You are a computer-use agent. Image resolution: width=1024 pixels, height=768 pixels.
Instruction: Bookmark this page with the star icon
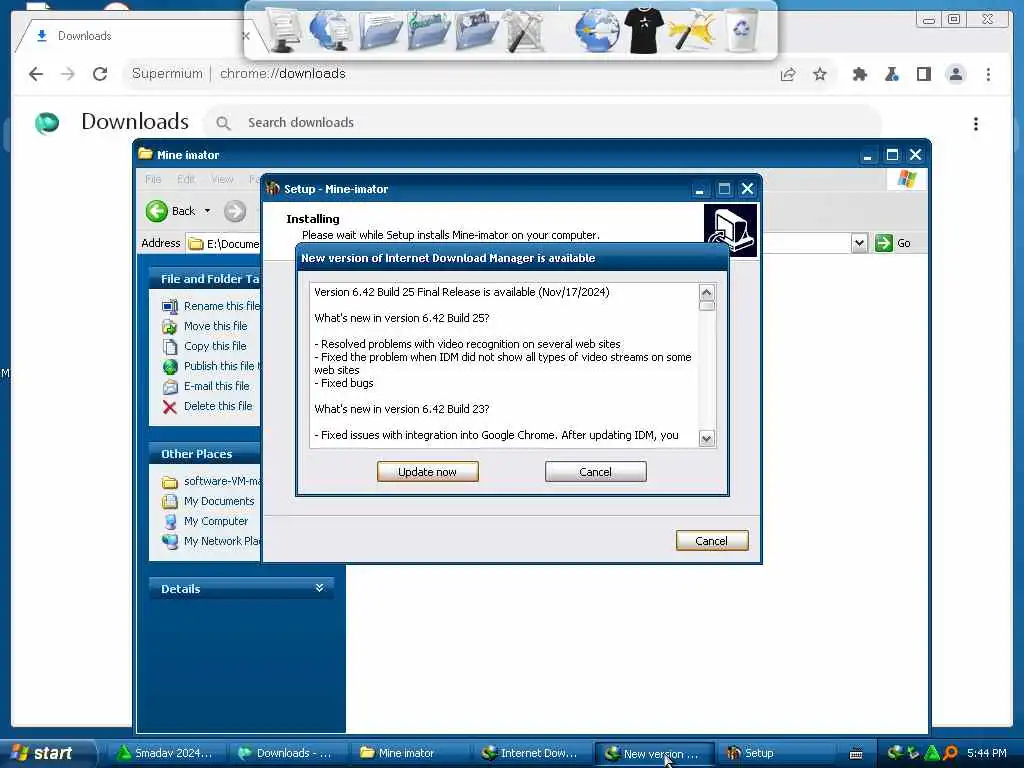click(820, 74)
